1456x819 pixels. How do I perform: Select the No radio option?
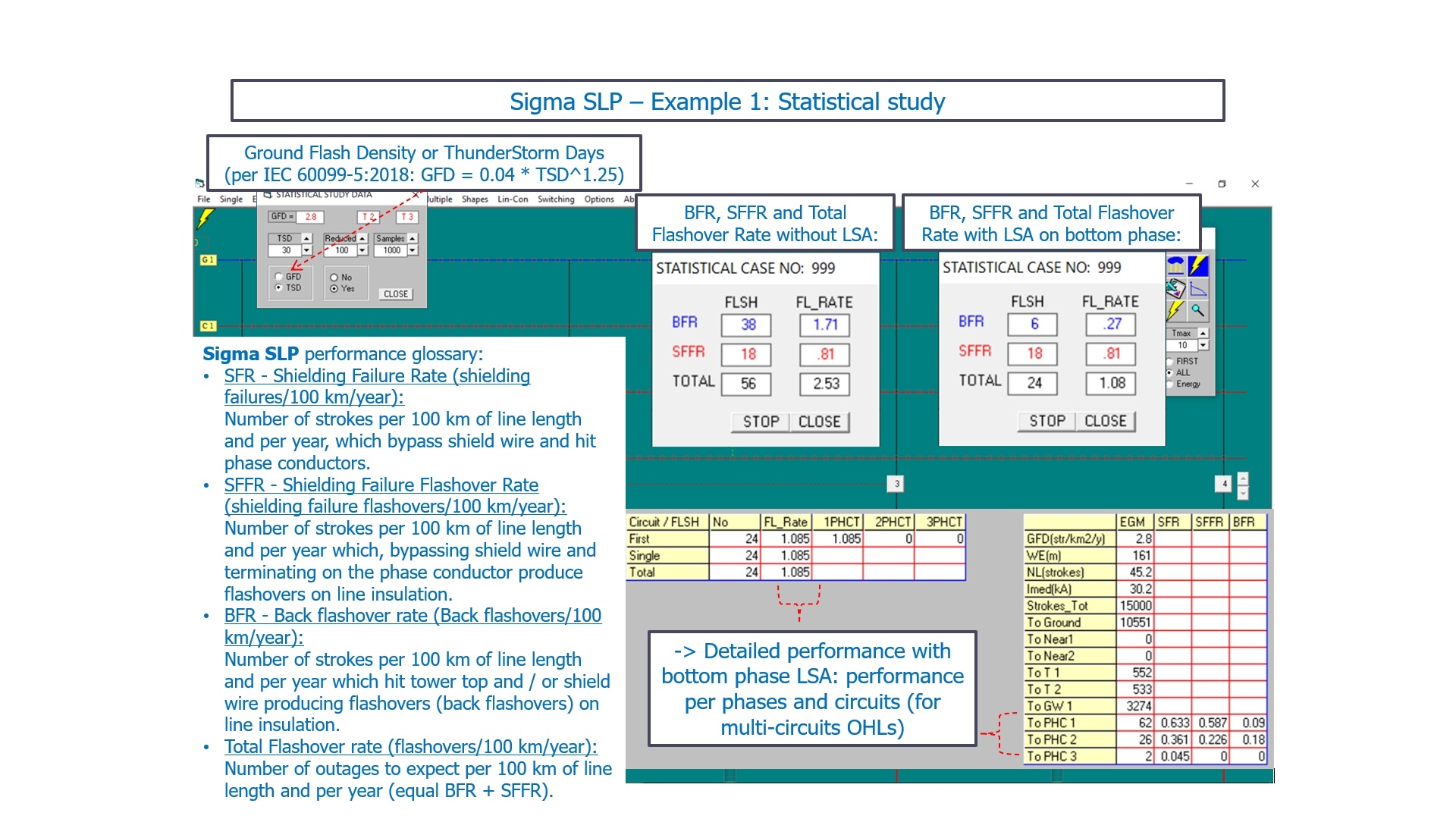click(334, 278)
